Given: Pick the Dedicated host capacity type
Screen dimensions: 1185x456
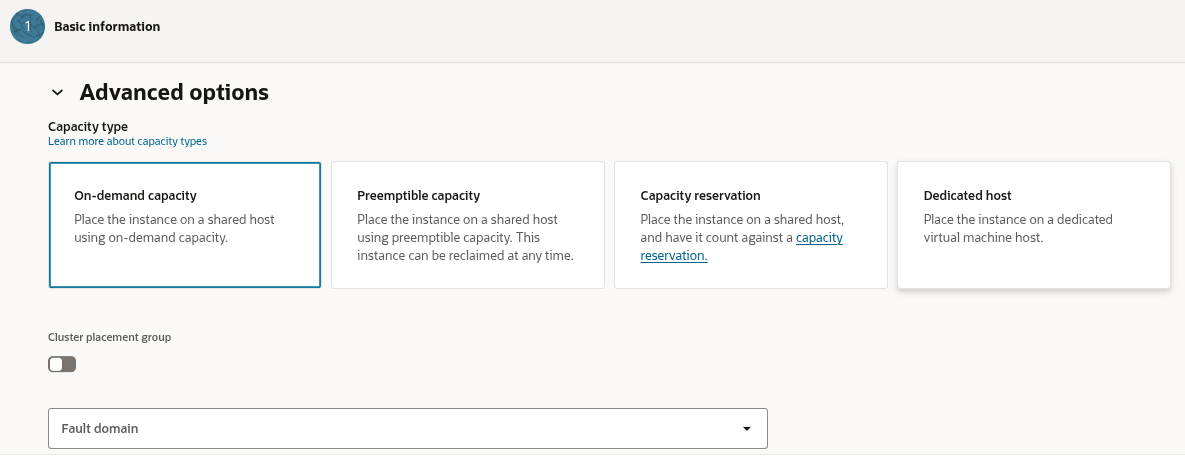Looking at the screenshot, I should click(1033, 225).
